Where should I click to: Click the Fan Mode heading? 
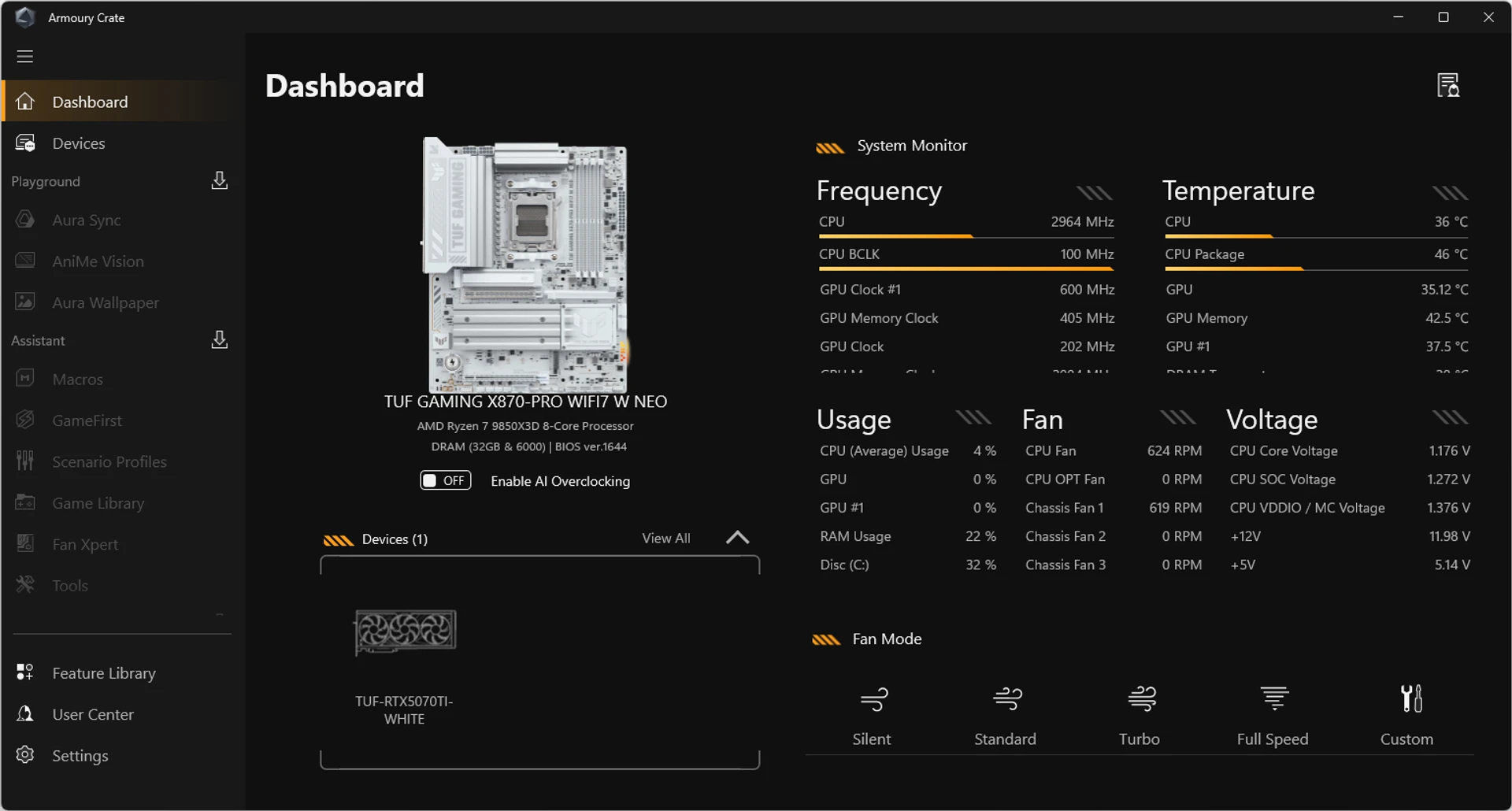pyautogui.click(x=887, y=639)
